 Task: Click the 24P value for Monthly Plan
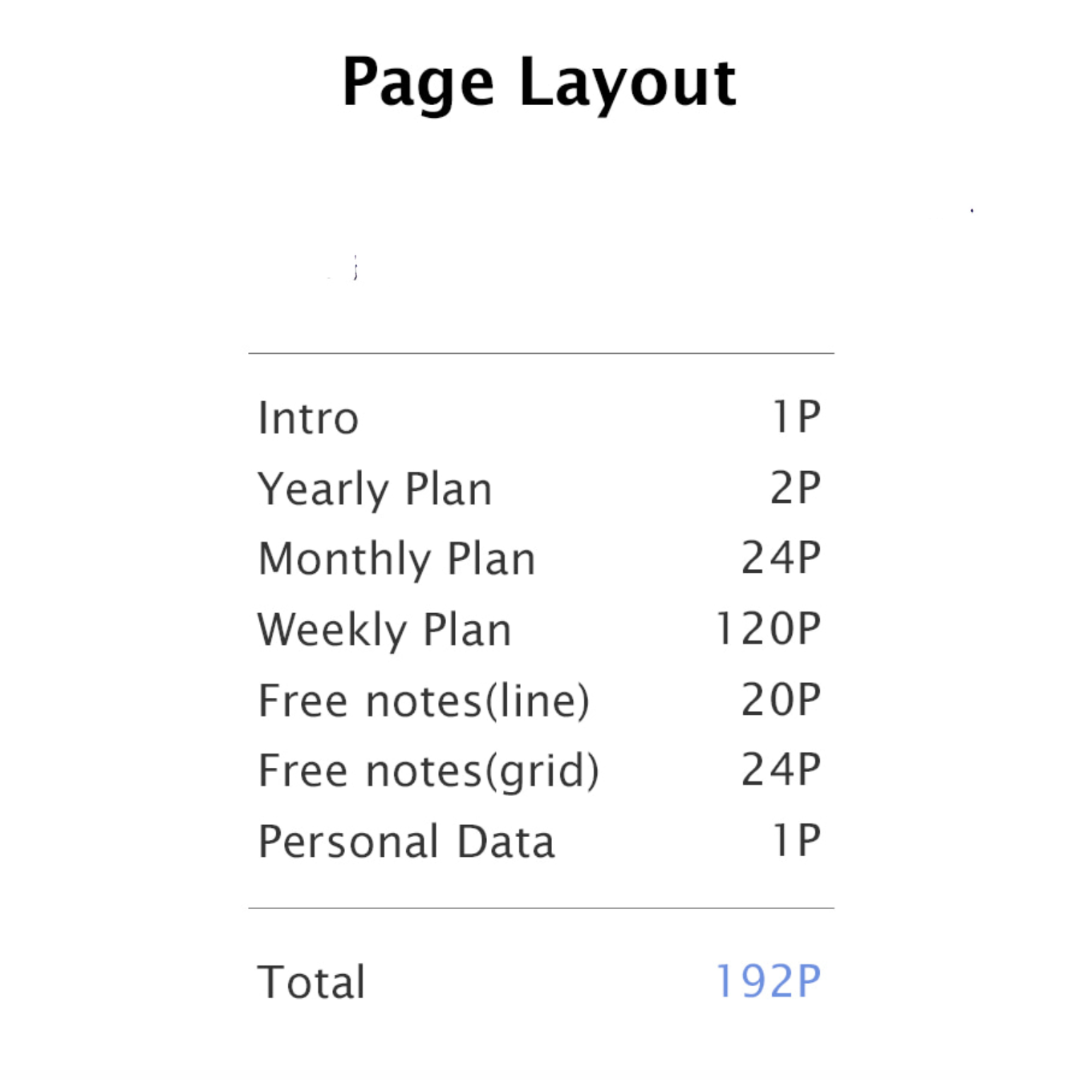coord(780,560)
